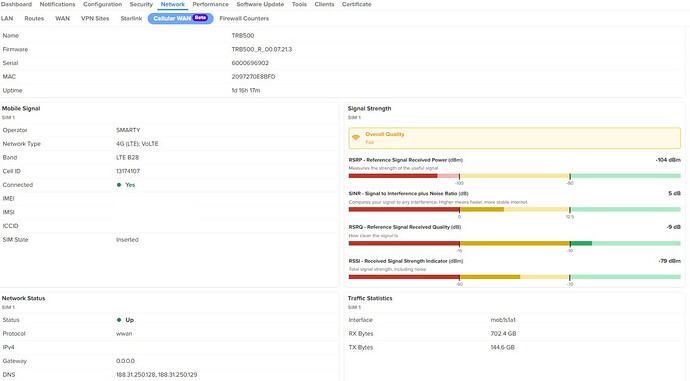Click the RSRP signal strength bar

pyautogui.click(x=514, y=176)
